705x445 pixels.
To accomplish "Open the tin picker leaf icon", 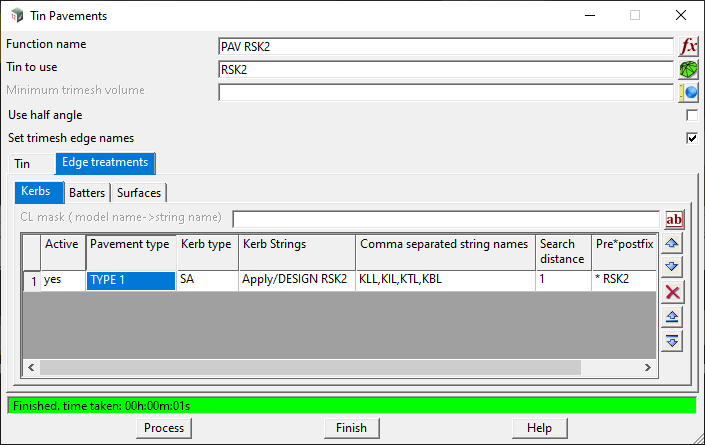I will coord(688,70).
